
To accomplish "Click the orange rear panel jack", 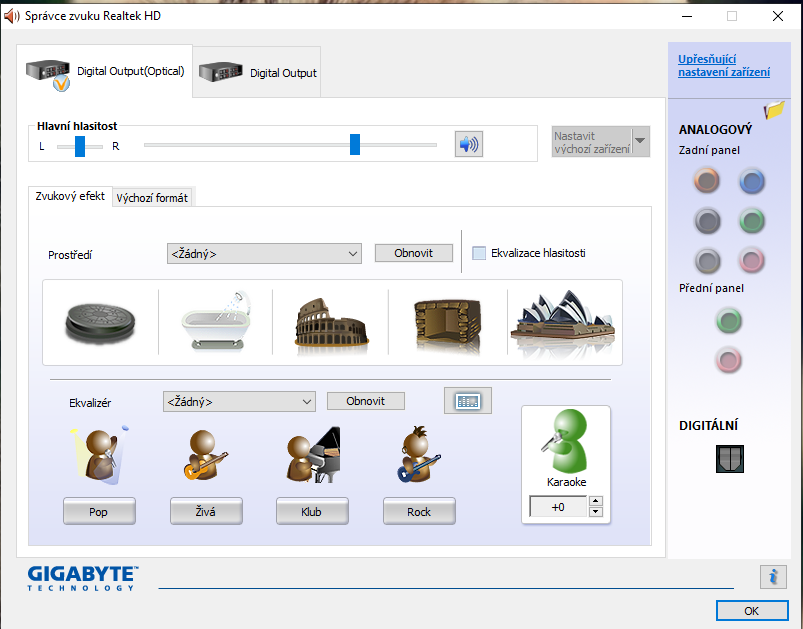I will tap(707, 181).
